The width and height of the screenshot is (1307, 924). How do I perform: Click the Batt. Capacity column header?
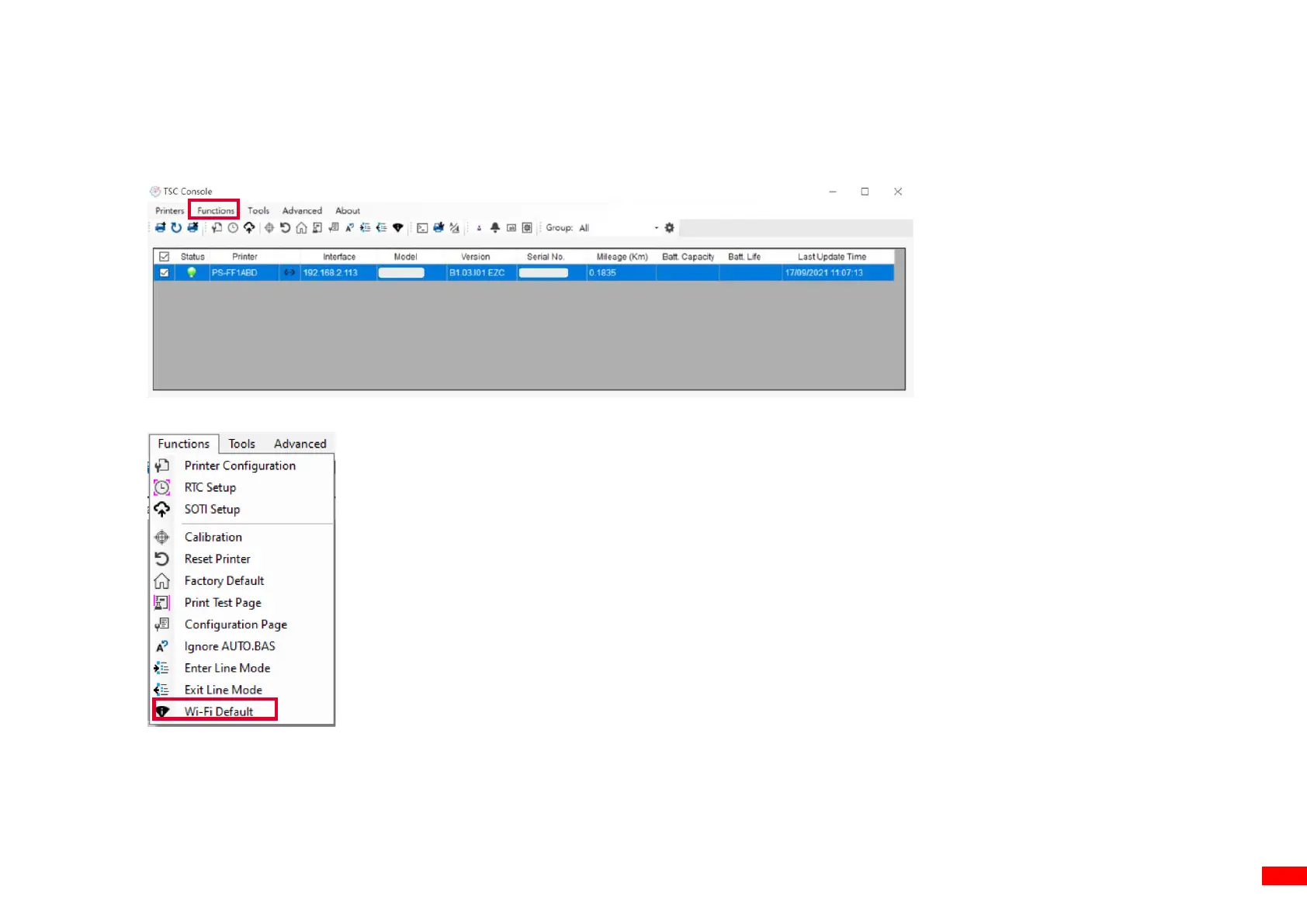pos(688,257)
